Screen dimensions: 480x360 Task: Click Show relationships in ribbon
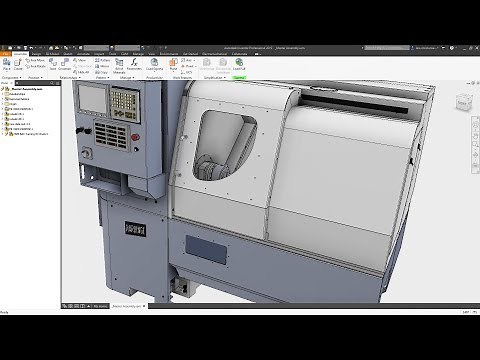pyautogui.click(x=80, y=60)
